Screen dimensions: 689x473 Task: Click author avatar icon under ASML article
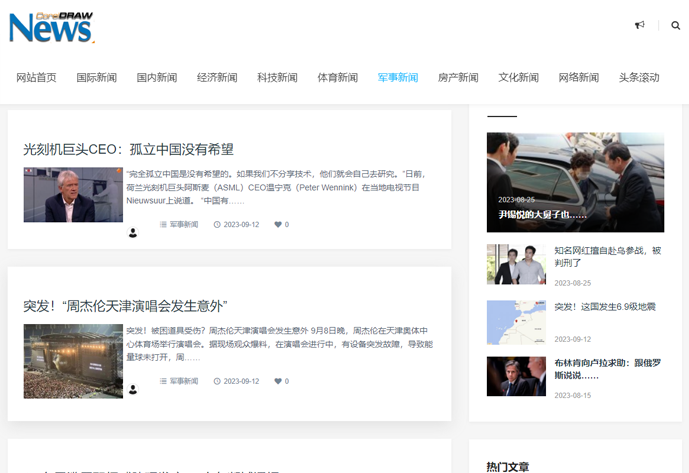[133, 233]
